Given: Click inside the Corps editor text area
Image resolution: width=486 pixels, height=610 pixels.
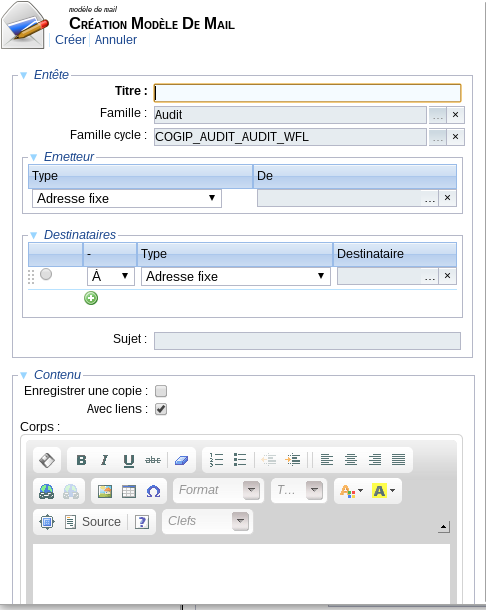Looking at the screenshot, I should [241, 574].
